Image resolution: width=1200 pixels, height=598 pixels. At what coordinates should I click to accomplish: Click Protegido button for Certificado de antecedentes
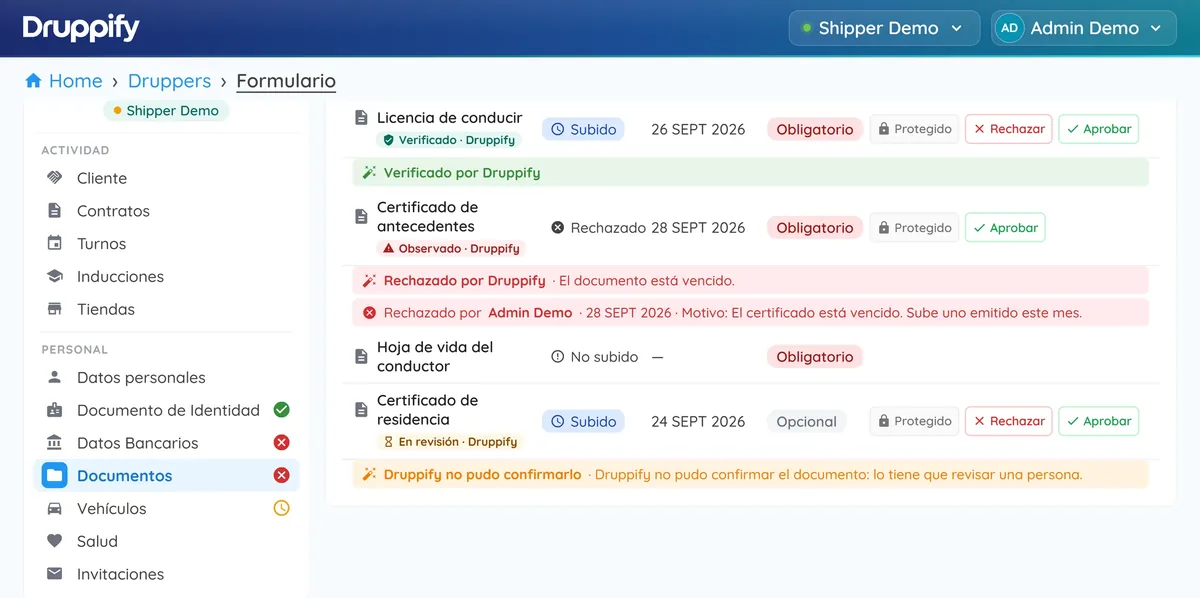(914, 228)
